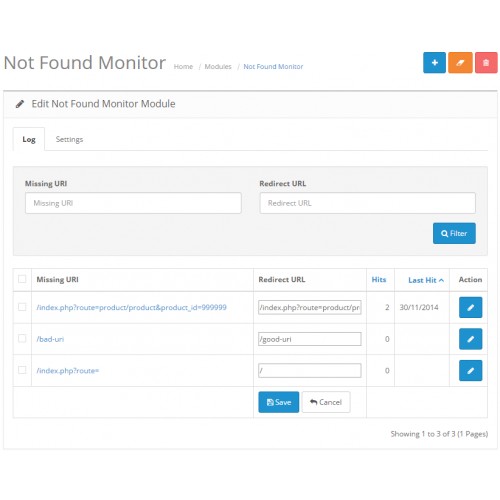Click pencil edit icon for /bad-uri row

[470, 339]
